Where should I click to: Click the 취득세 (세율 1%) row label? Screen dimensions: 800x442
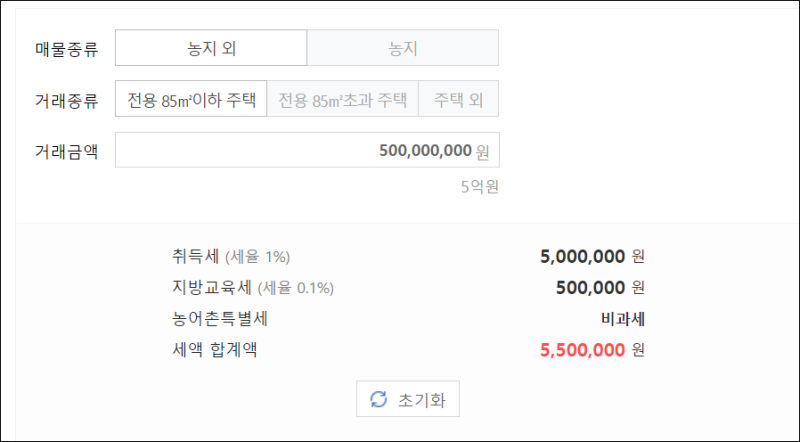point(231,256)
